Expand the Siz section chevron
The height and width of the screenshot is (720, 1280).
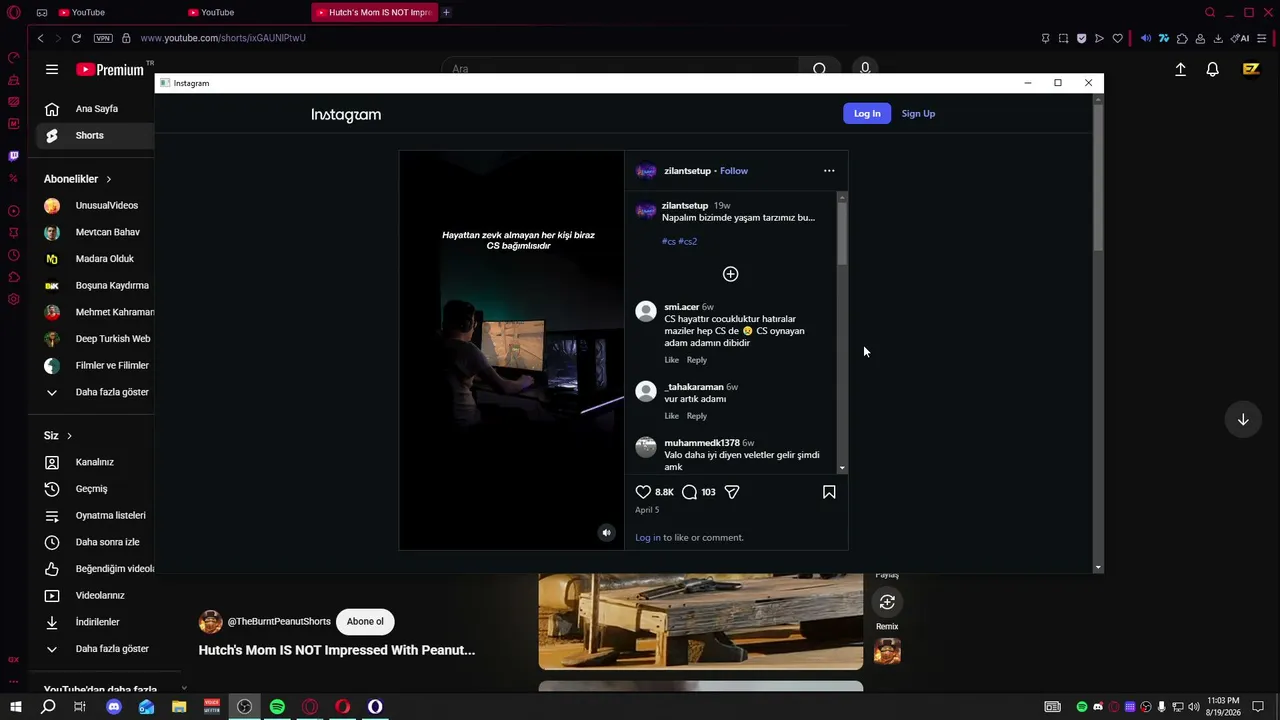(x=69, y=436)
